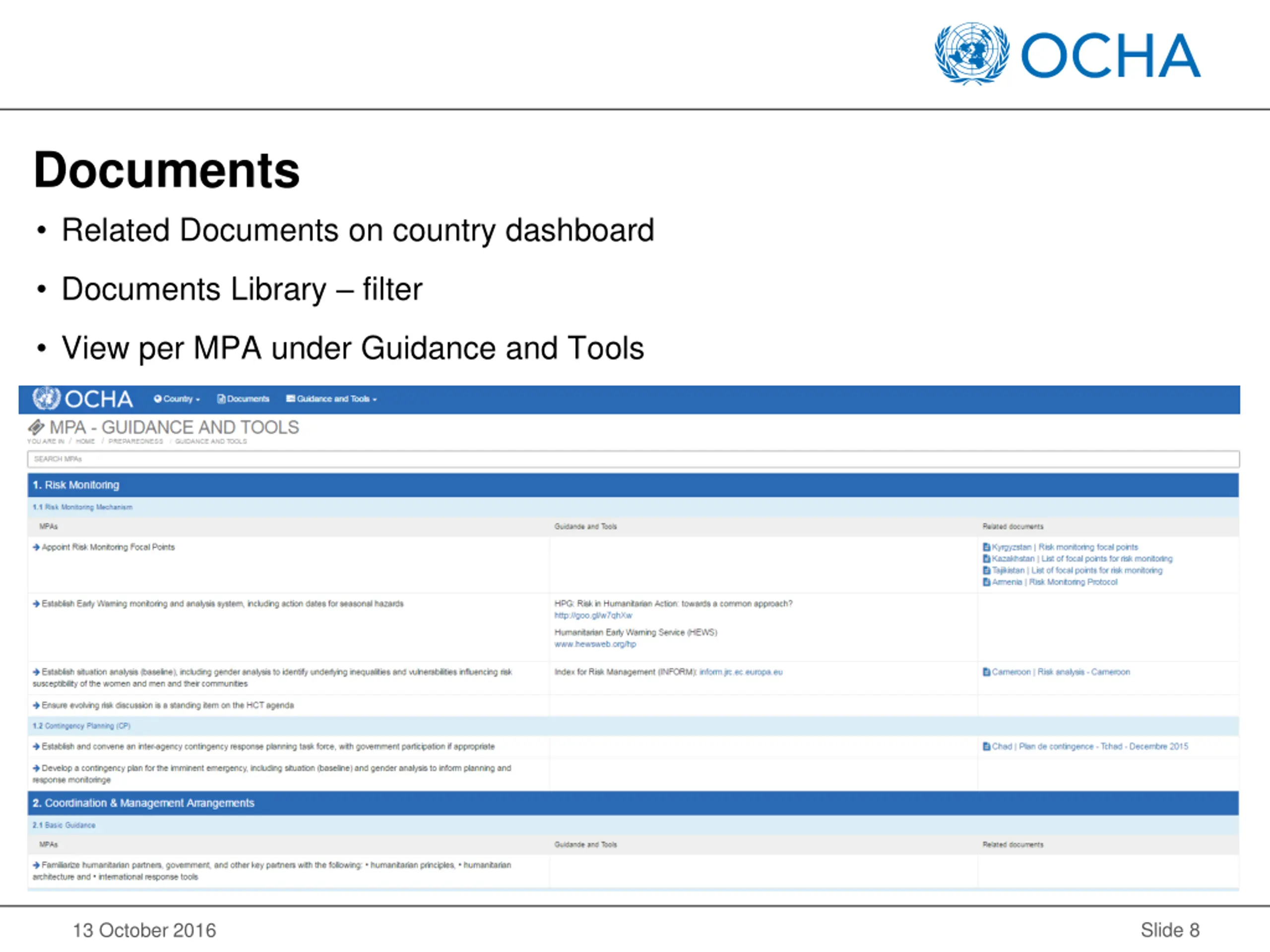Click 'Guidance and Tools' column header under 1.1
1270x952 pixels.
coord(585,527)
